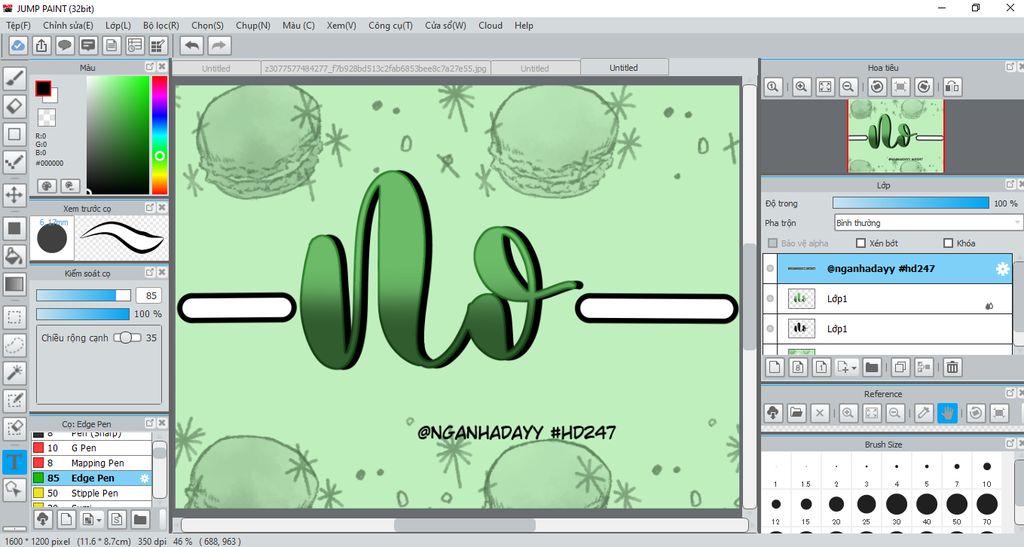Screen dimensions: 1024x547
Task: Zoom out on the Navigator panel
Action: pos(848,87)
